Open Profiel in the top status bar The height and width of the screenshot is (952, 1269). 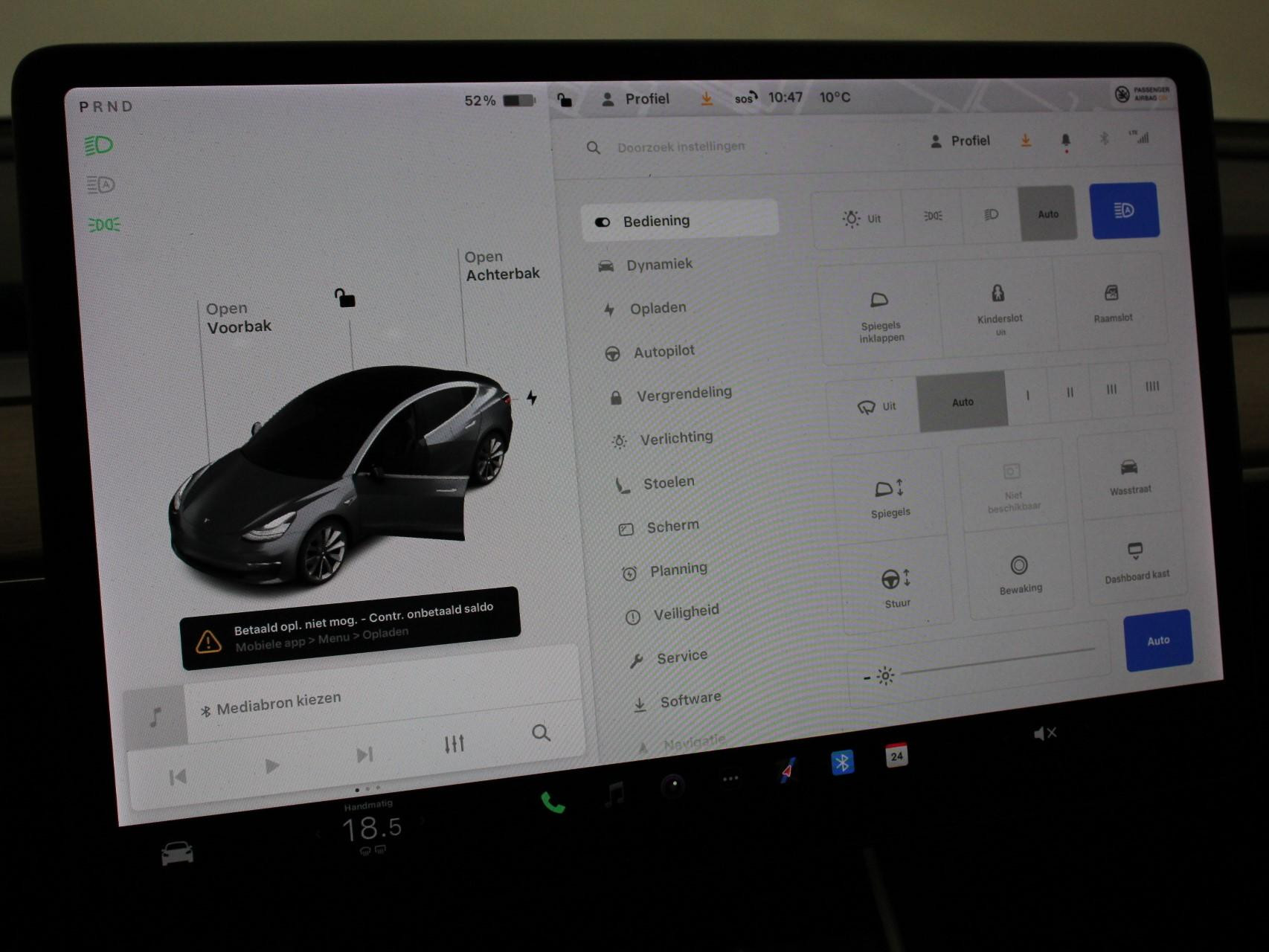click(x=636, y=99)
